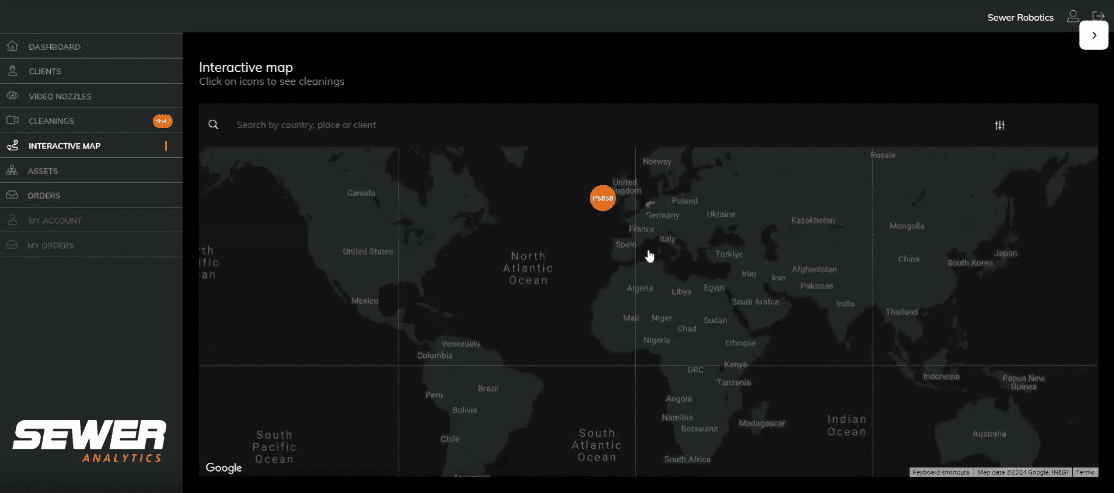Click the Cleanings camera icon

pos(12,121)
